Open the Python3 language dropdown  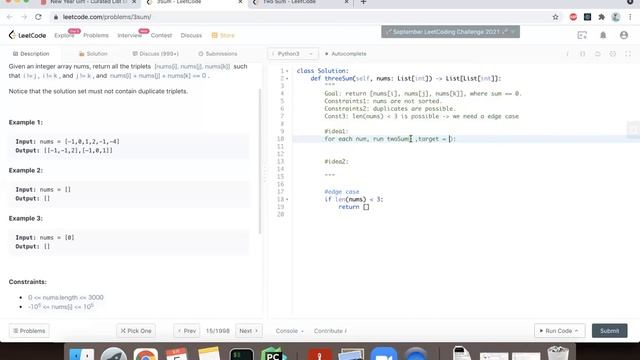[292, 54]
